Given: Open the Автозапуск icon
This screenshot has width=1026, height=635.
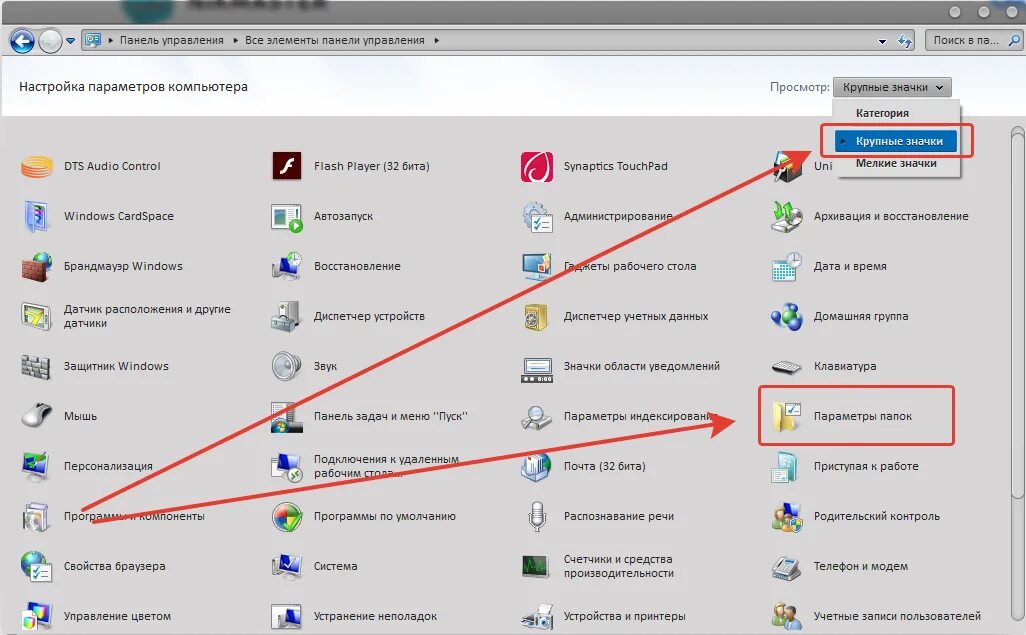Looking at the screenshot, I should click(x=287, y=217).
